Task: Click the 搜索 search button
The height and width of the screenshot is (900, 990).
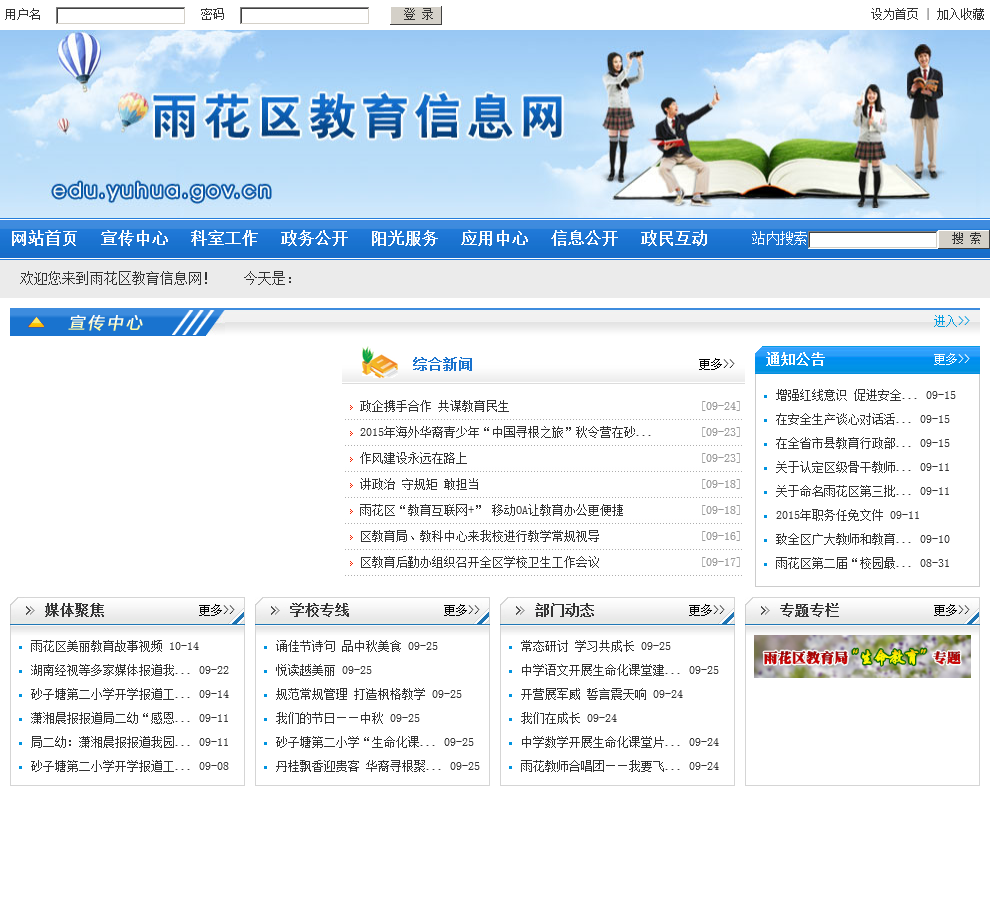Action: point(964,239)
